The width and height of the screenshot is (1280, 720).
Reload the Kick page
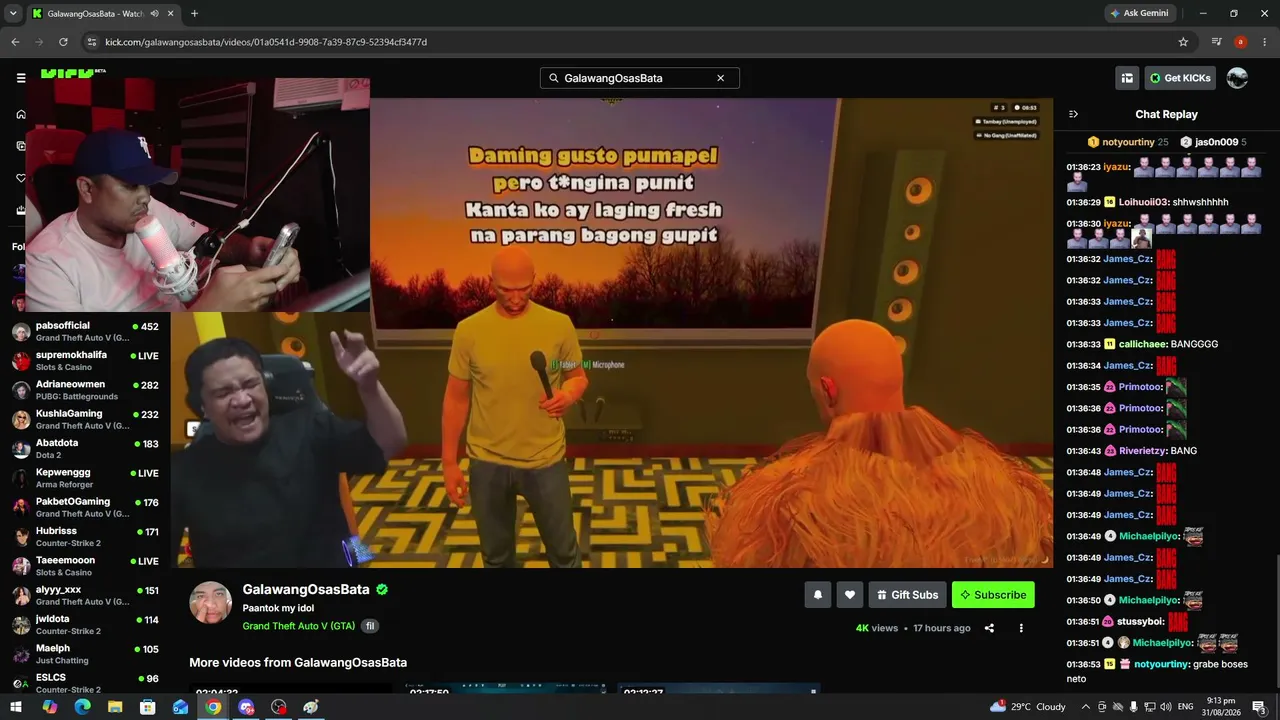[63, 42]
